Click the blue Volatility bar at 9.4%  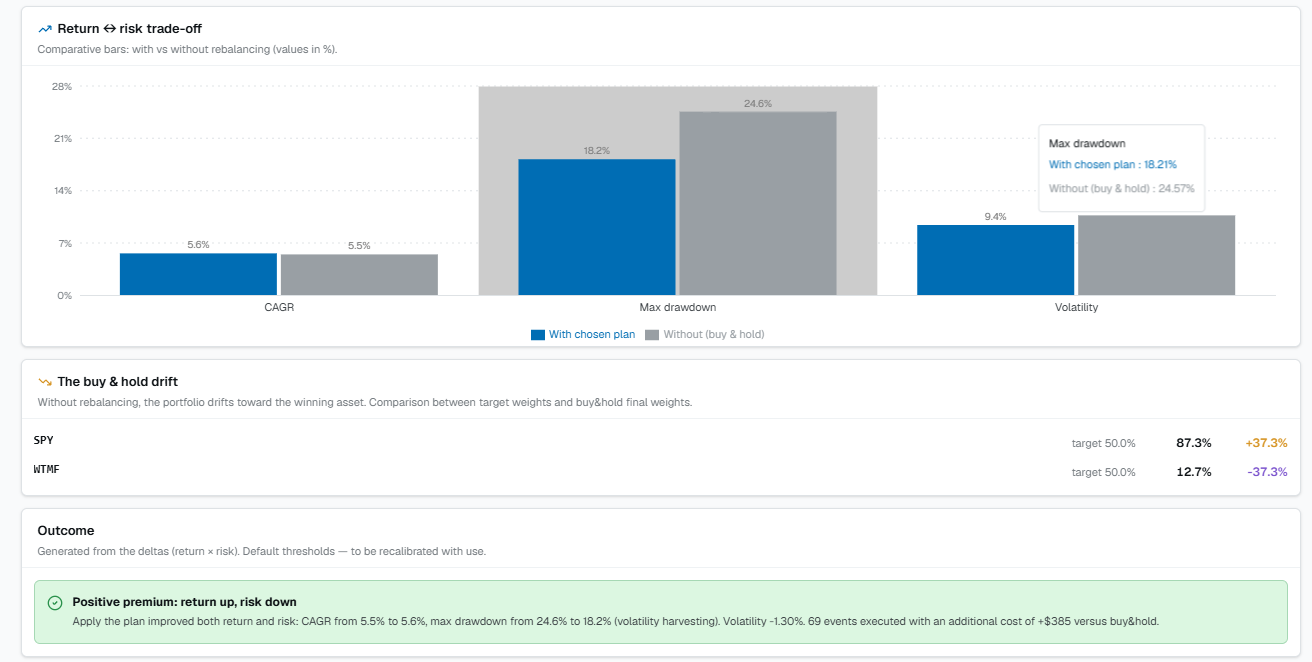coord(995,260)
